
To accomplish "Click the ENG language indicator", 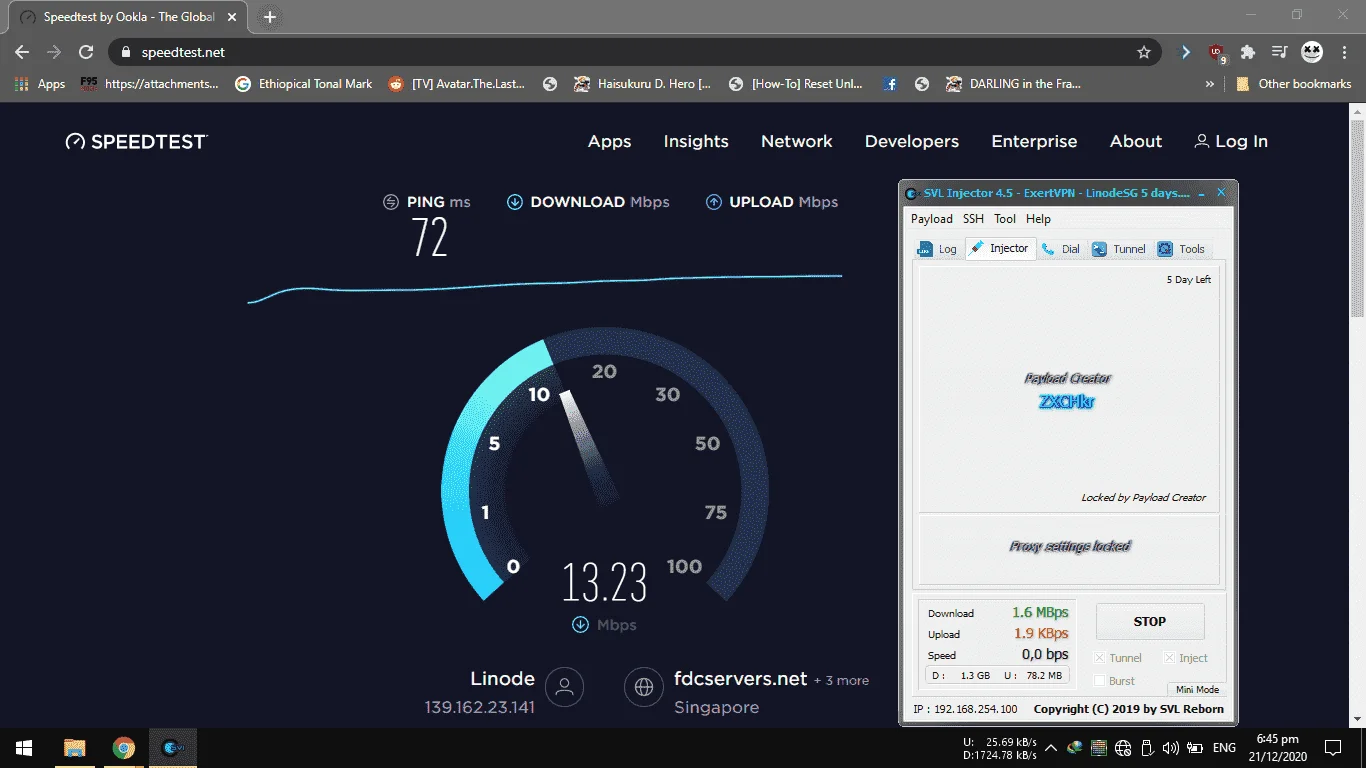I will pos(1224,748).
